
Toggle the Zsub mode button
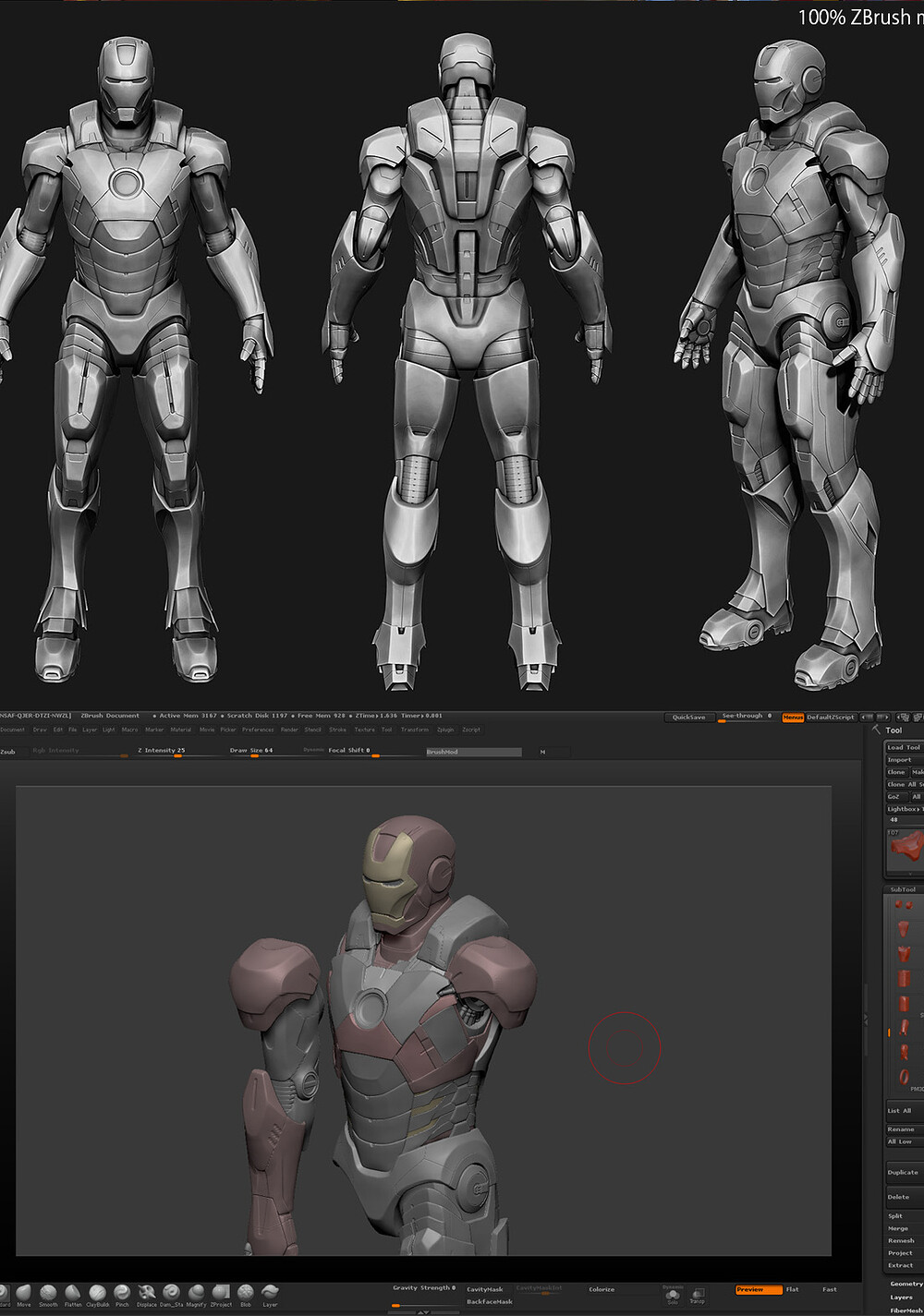(8, 752)
